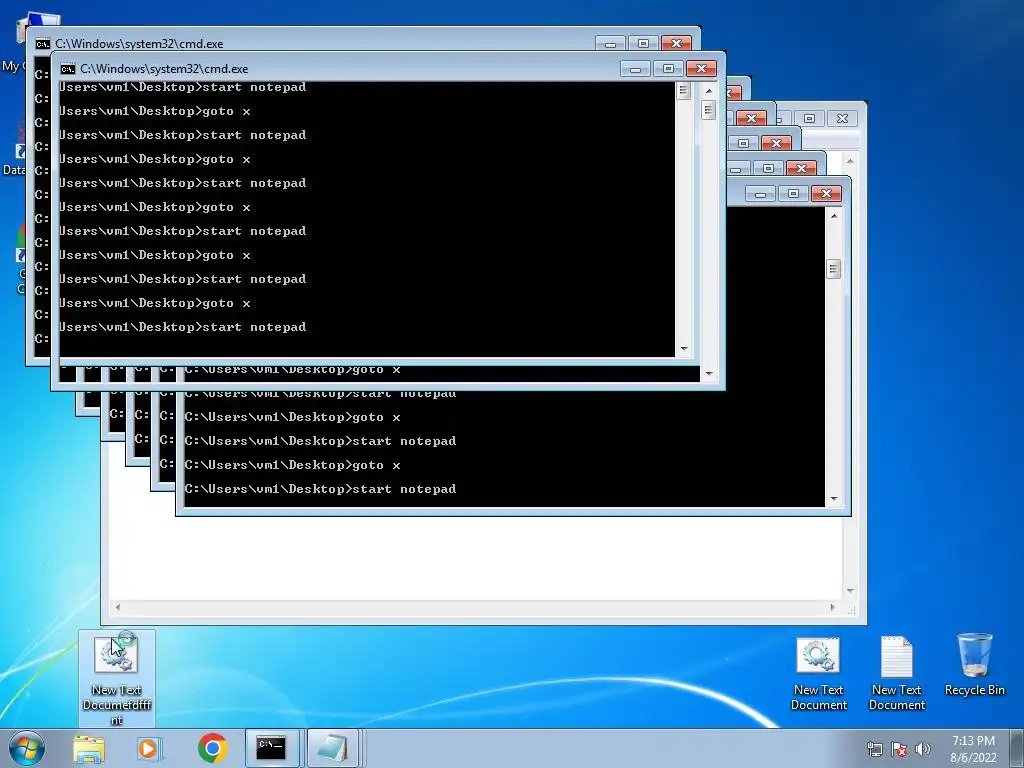
Task: Click the frontmost cmd.exe window title bar
Action: 346,69
